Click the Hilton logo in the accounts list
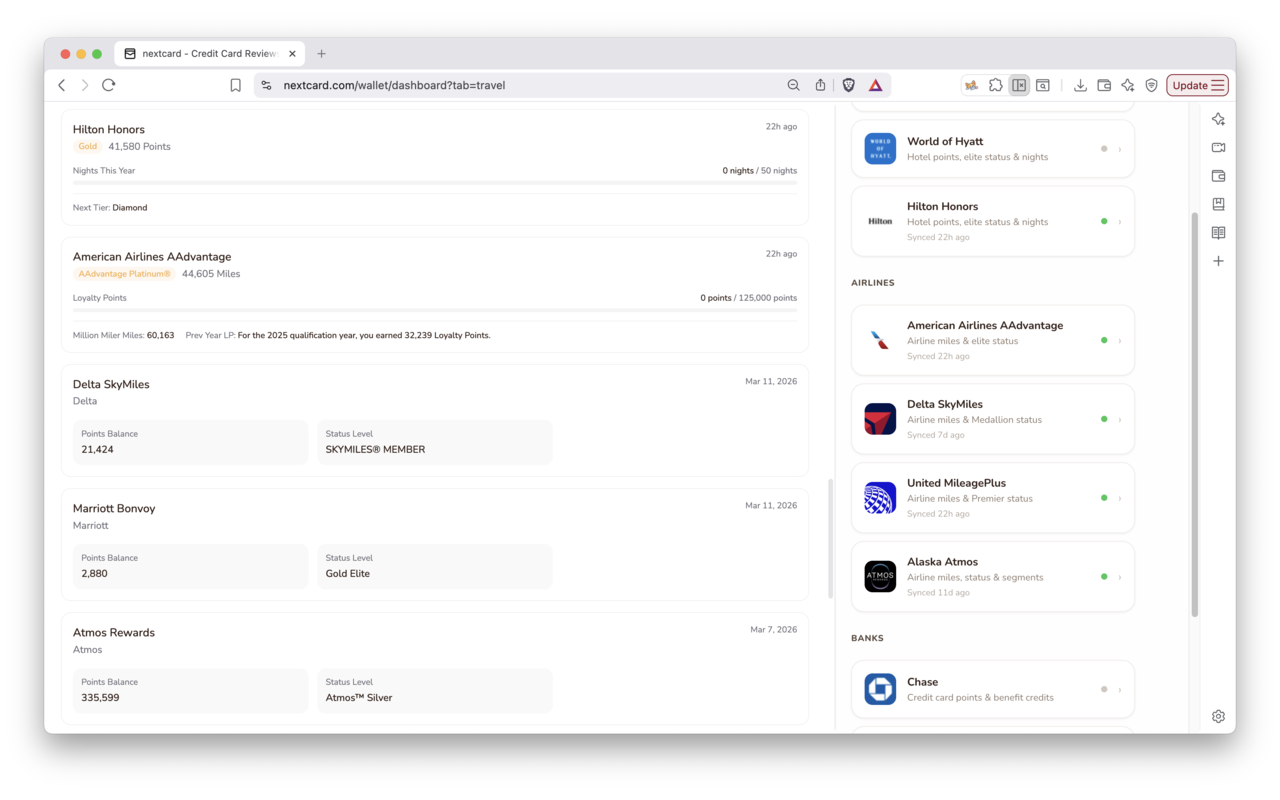Image resolution: width=1280 pixels, height=800 pixels. (x=880, y=221)
